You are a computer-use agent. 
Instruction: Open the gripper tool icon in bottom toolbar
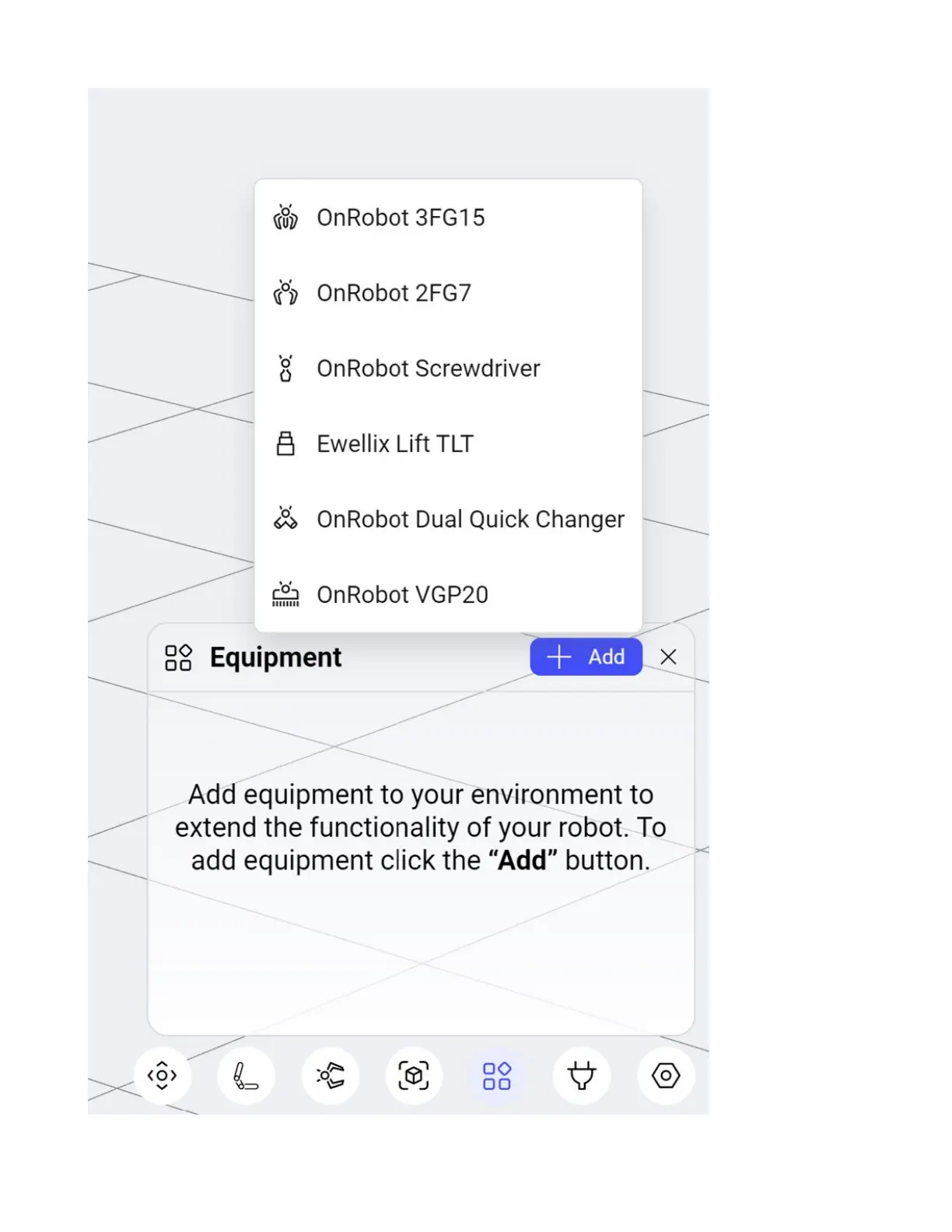[x=330, y=1076]
